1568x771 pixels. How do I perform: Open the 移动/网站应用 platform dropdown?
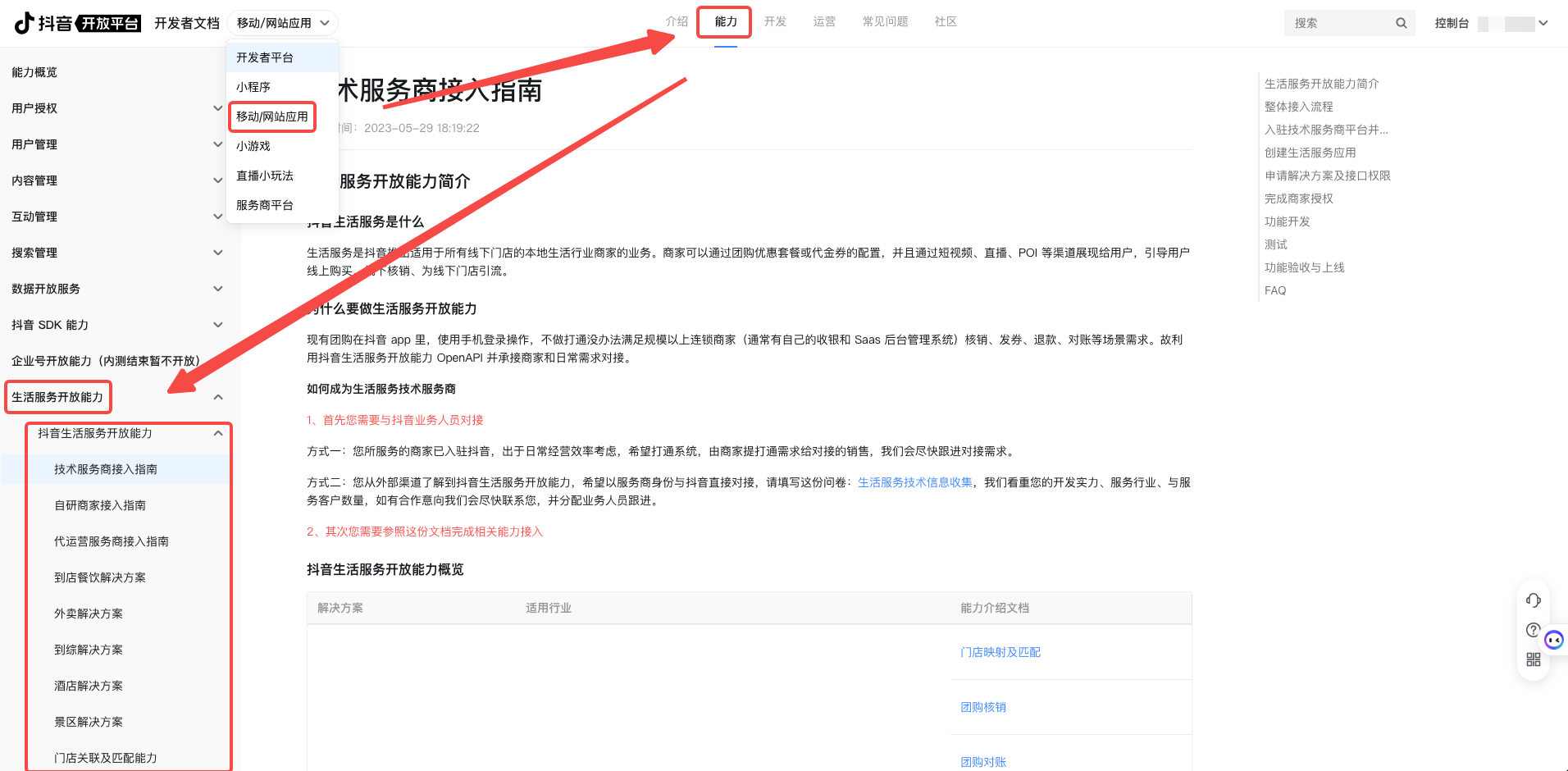click(x=282, y=23)
